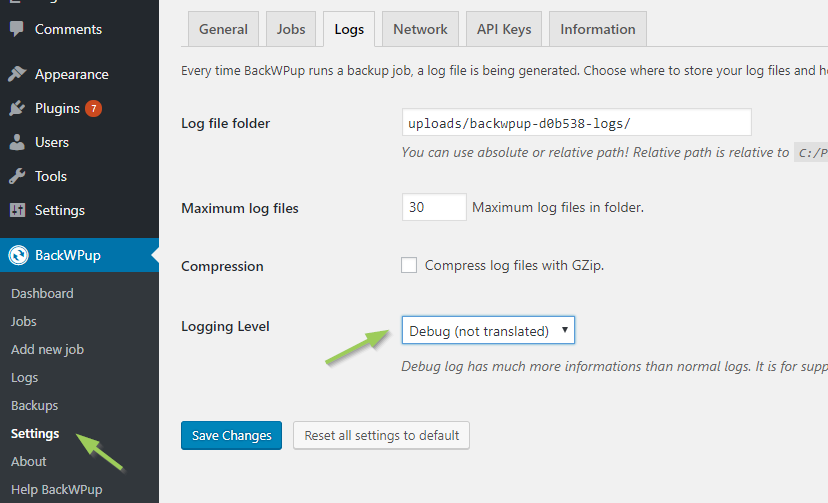This screenshot has width=828, height=503.
Task: Open the API Keys tab
Action: tap(504, 29)
